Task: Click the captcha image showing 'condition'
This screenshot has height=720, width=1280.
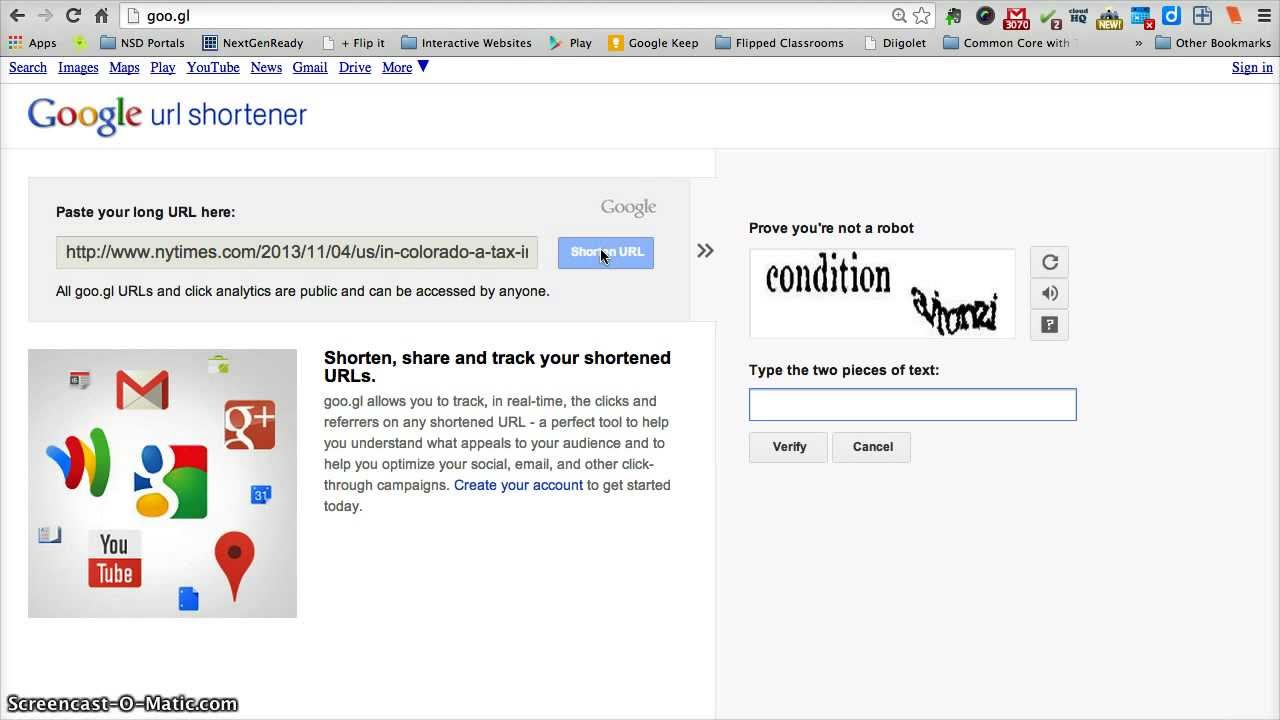Action: [x=882, y=293]
